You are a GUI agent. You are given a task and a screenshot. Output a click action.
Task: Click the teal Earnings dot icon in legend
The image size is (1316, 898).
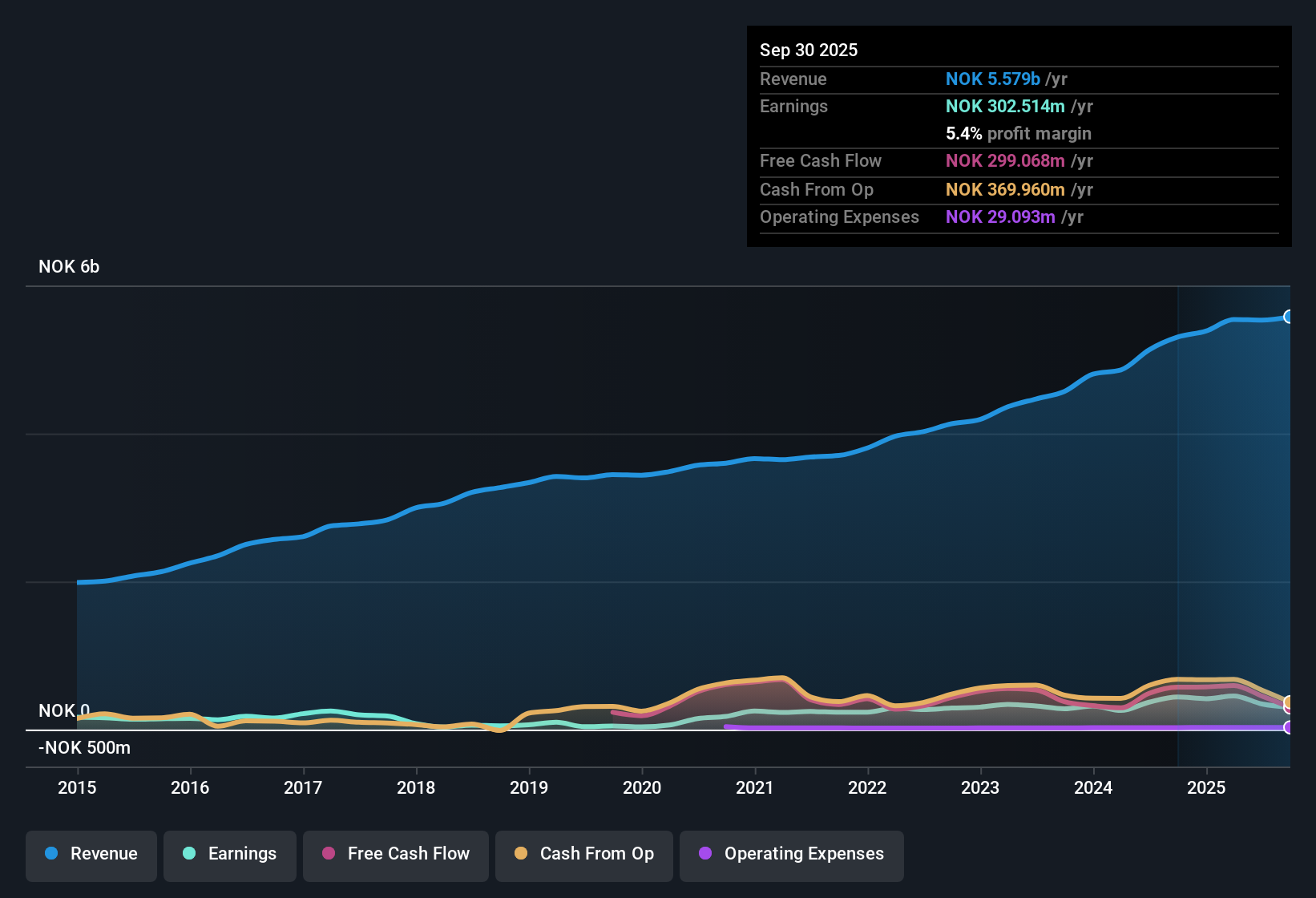(189, 854)
